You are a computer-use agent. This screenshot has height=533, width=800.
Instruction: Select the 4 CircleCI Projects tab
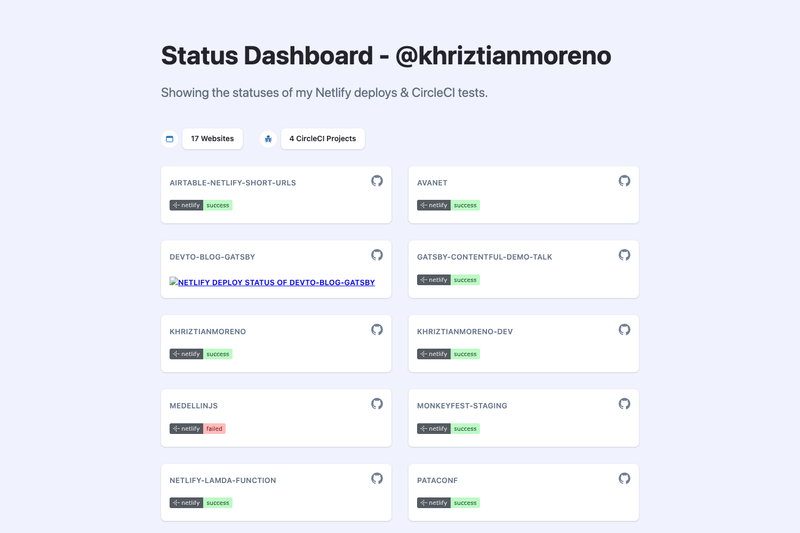[x=322, y=139]
